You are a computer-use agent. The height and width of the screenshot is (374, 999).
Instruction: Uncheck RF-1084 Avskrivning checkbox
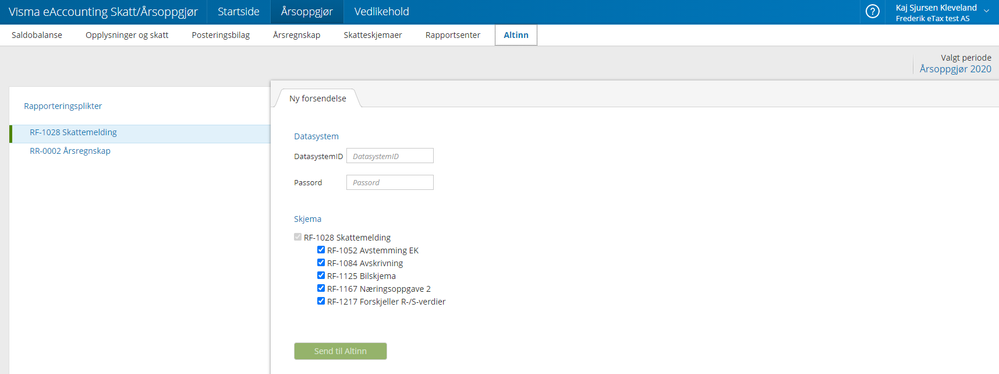pyautogui.click(x=321, y=263)
